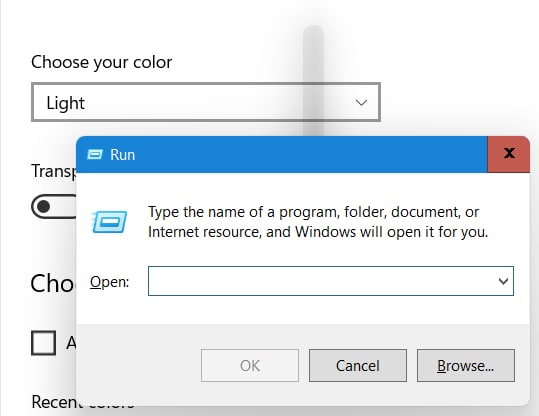Viewport: 539px width, 416px height.
Task: Toggle the Transparency effects switch
Action: [x=54, y=207]
